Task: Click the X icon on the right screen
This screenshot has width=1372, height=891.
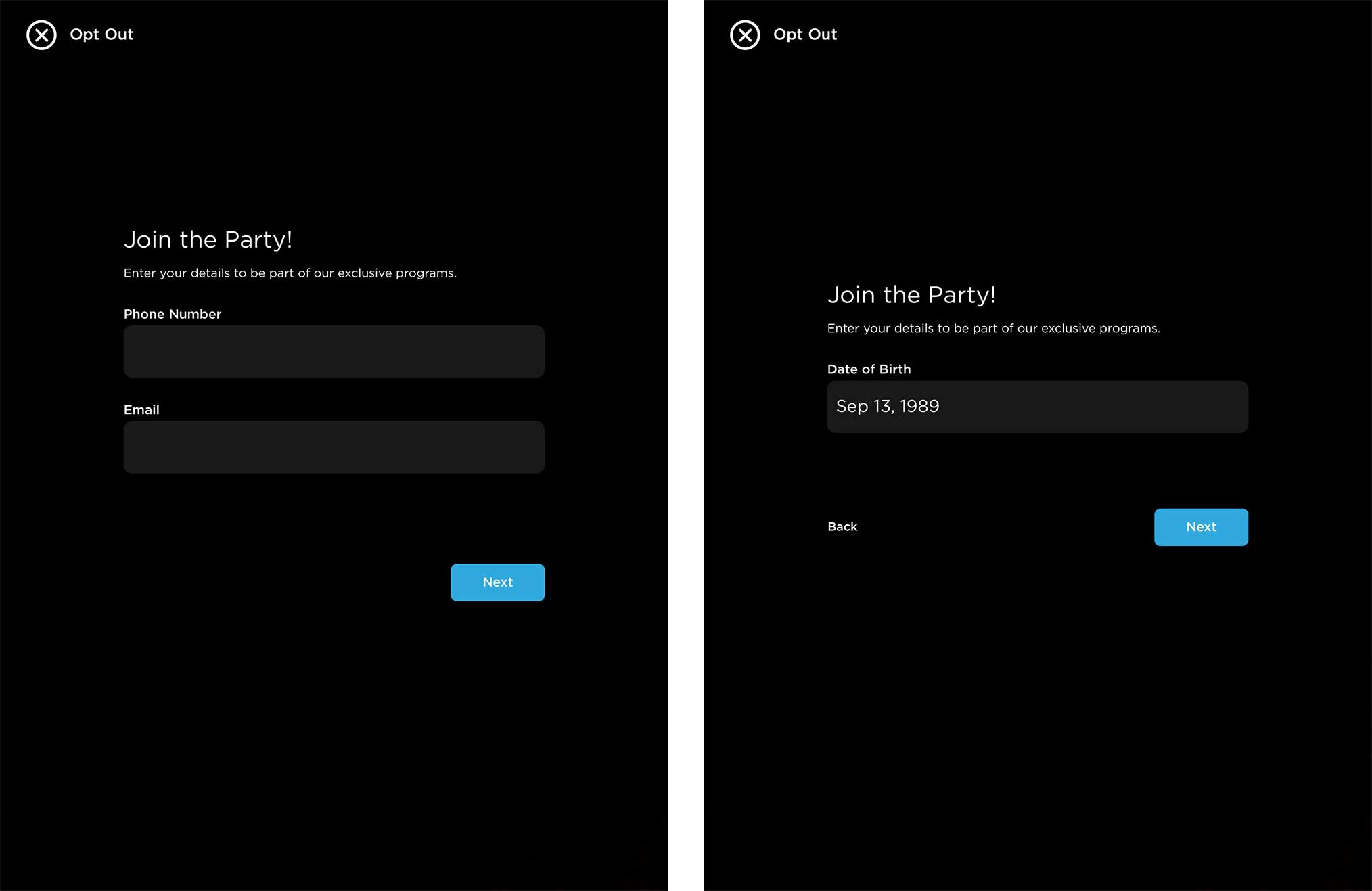Action: pos(745,35)
